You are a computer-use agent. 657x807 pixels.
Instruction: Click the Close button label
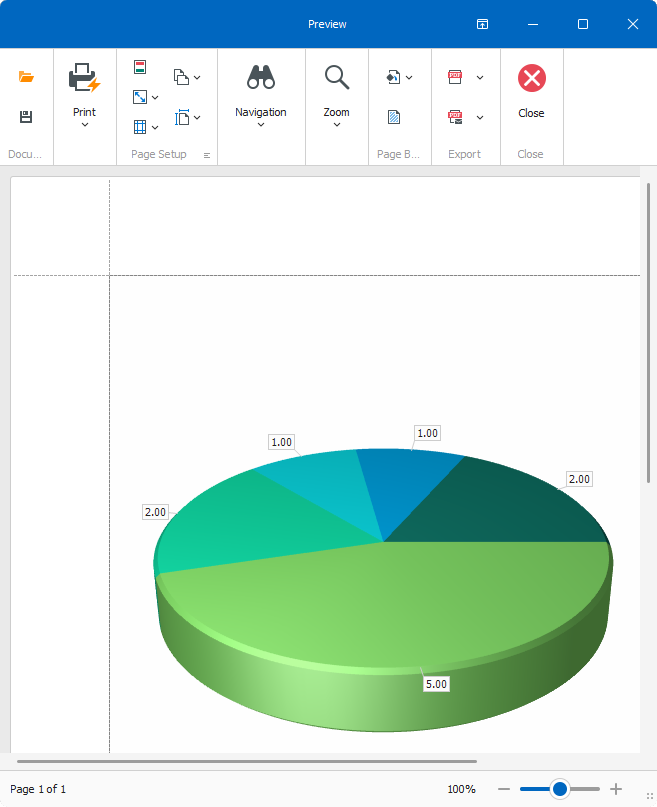531,113
